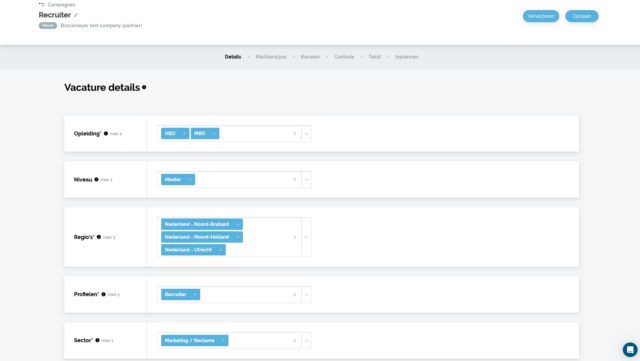Go back to Campagnes via arrow icon
The height and width of the screenshot is (361, 640).
click(x=42, y=4)
